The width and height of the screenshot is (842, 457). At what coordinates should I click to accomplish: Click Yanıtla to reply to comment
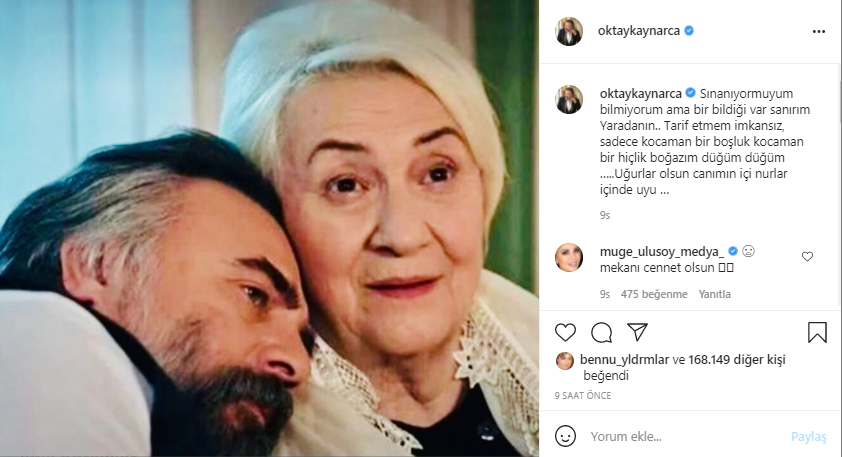pyautogui.click(x=715, y=294)
